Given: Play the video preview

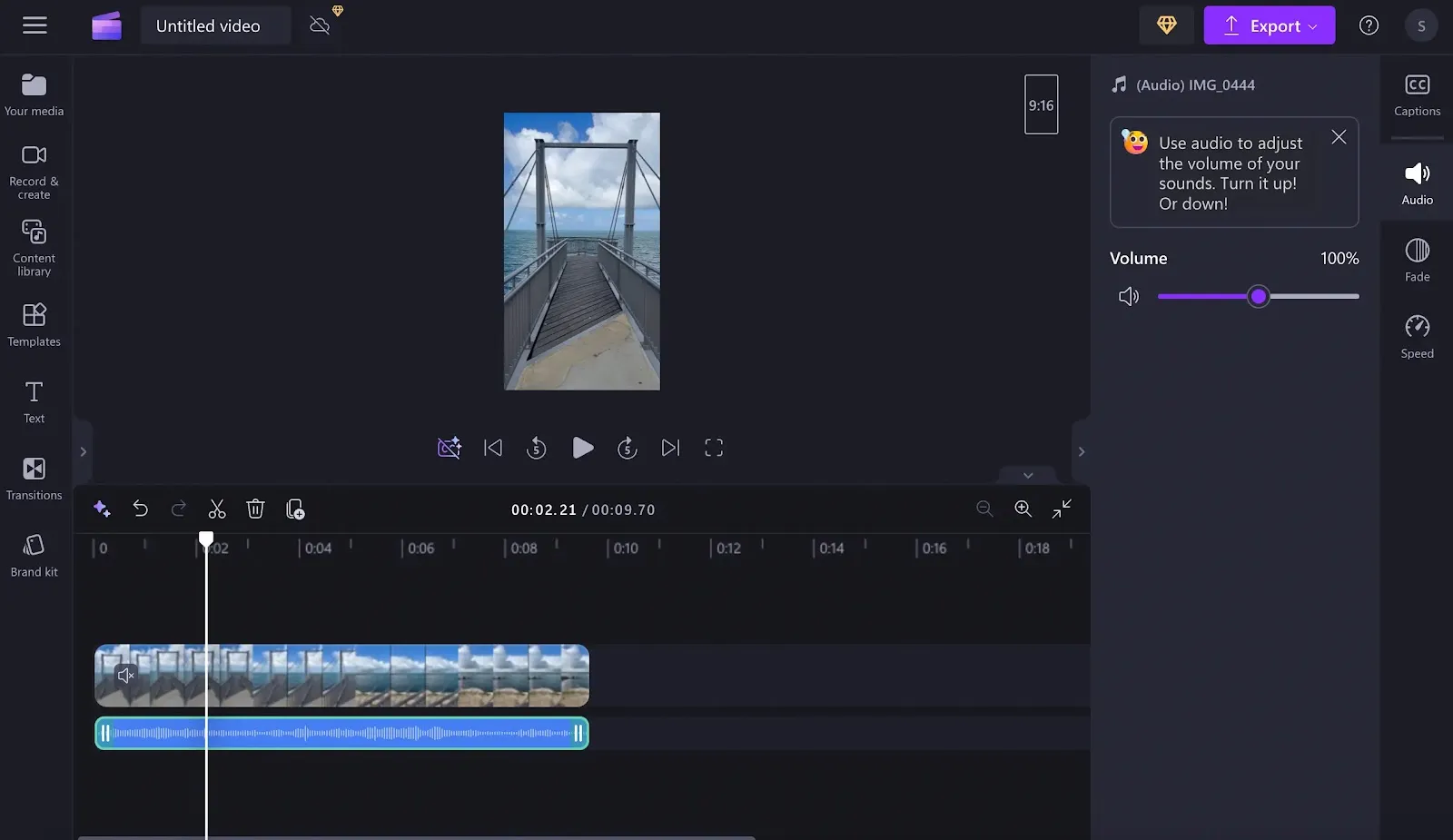Looking at the screenshot, I should point(583,448).
